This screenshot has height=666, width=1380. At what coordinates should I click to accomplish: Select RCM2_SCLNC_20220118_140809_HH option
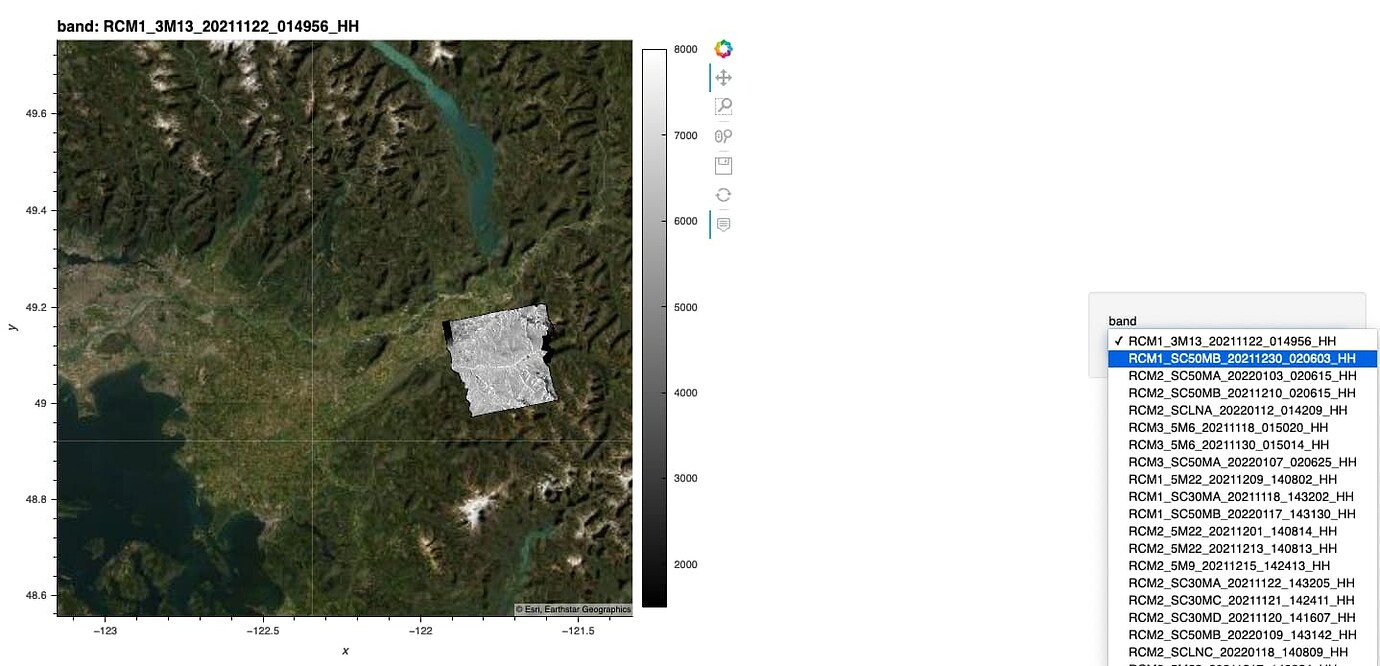pyautogui.click(x=1242, y=652)
